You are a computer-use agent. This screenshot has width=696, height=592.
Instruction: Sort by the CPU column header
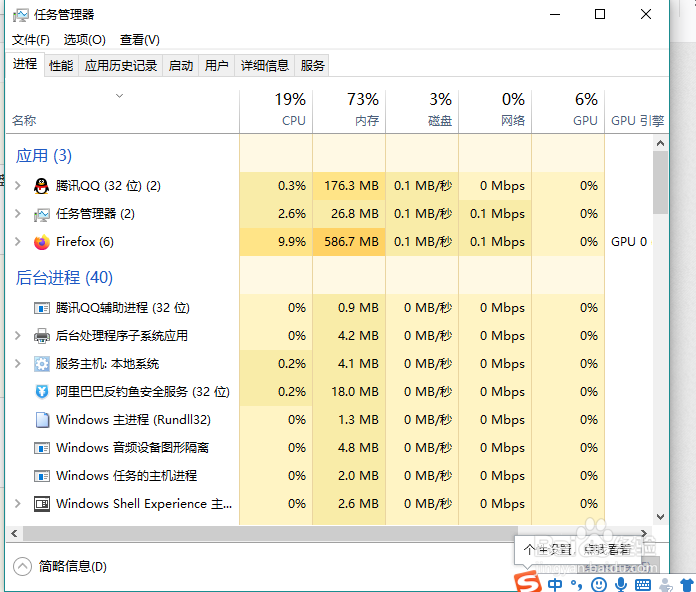coord(276,111)
